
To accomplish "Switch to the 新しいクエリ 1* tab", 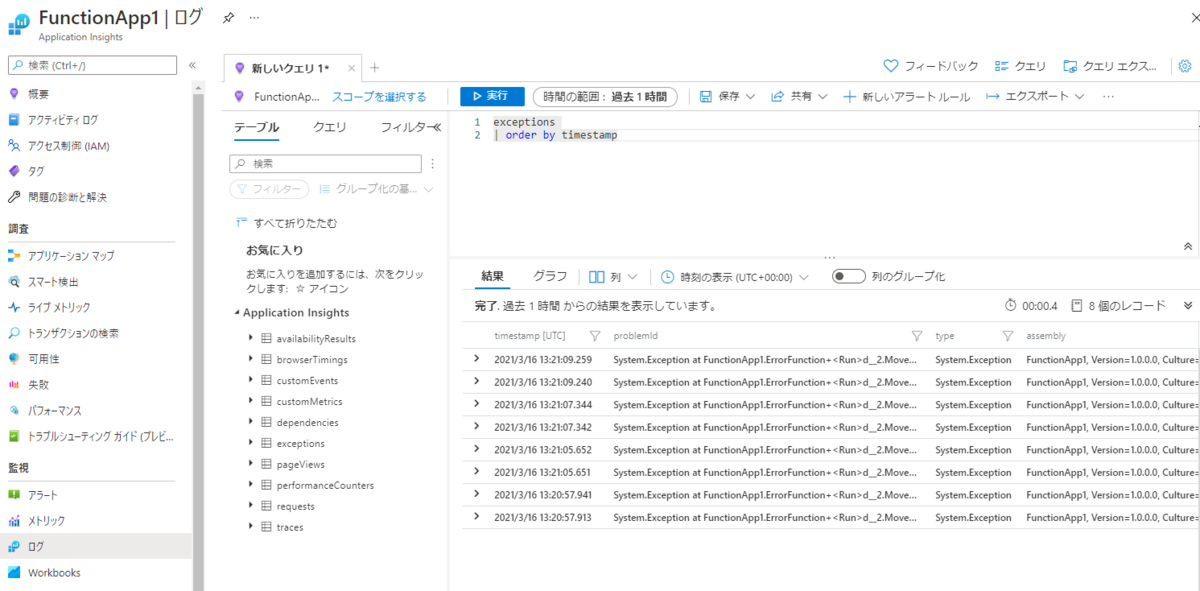I will 291,68.
